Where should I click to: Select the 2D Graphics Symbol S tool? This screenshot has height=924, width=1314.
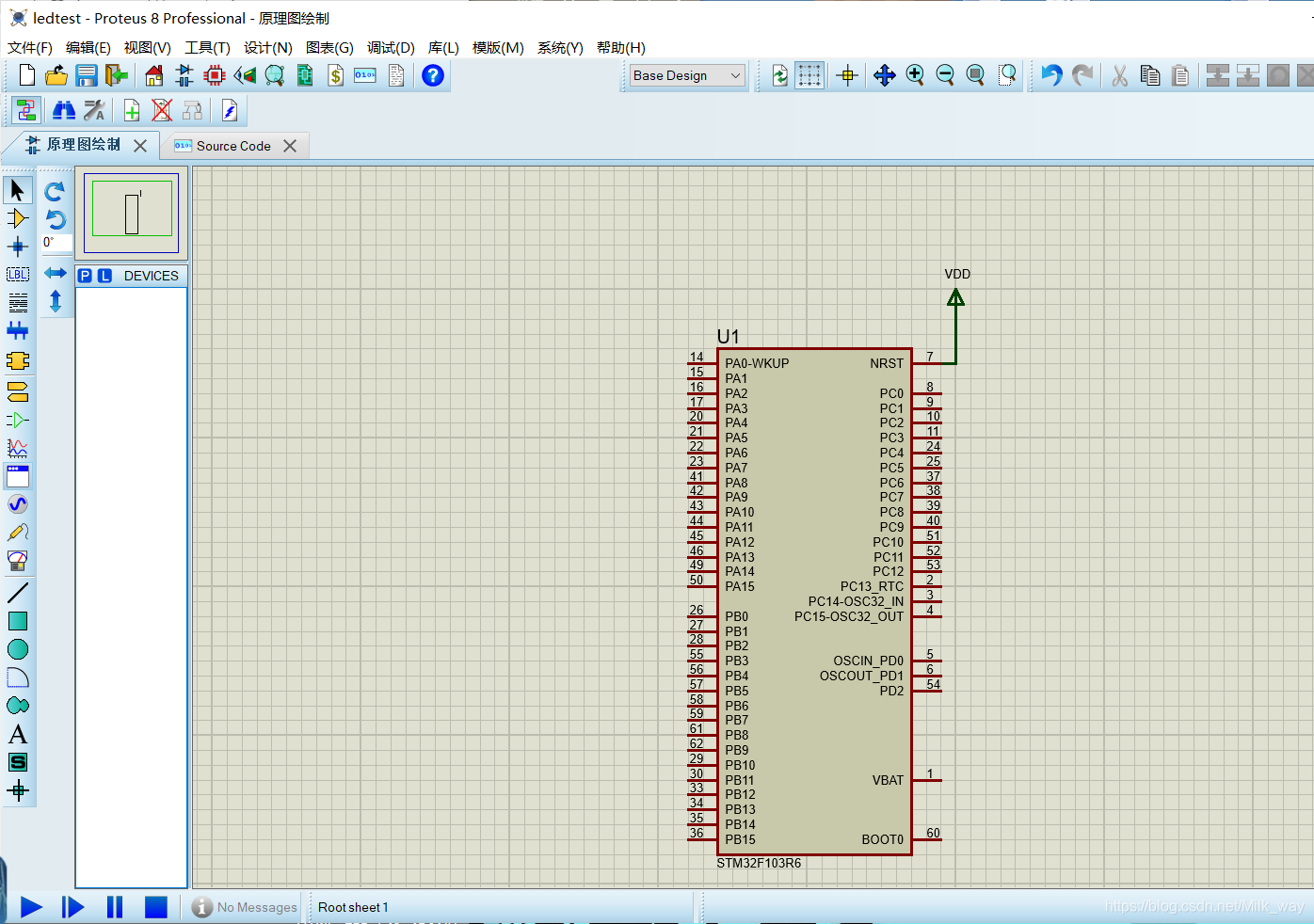click(x=17, y=762)
